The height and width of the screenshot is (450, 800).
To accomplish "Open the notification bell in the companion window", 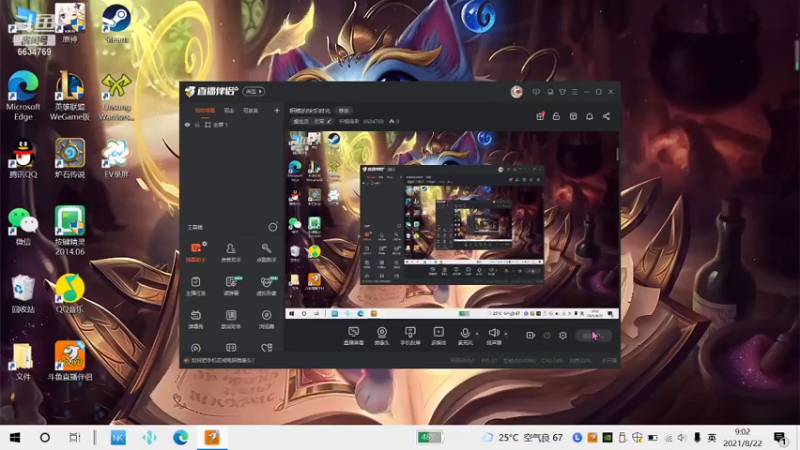I will pyautogui.click(x=589, y=116).
